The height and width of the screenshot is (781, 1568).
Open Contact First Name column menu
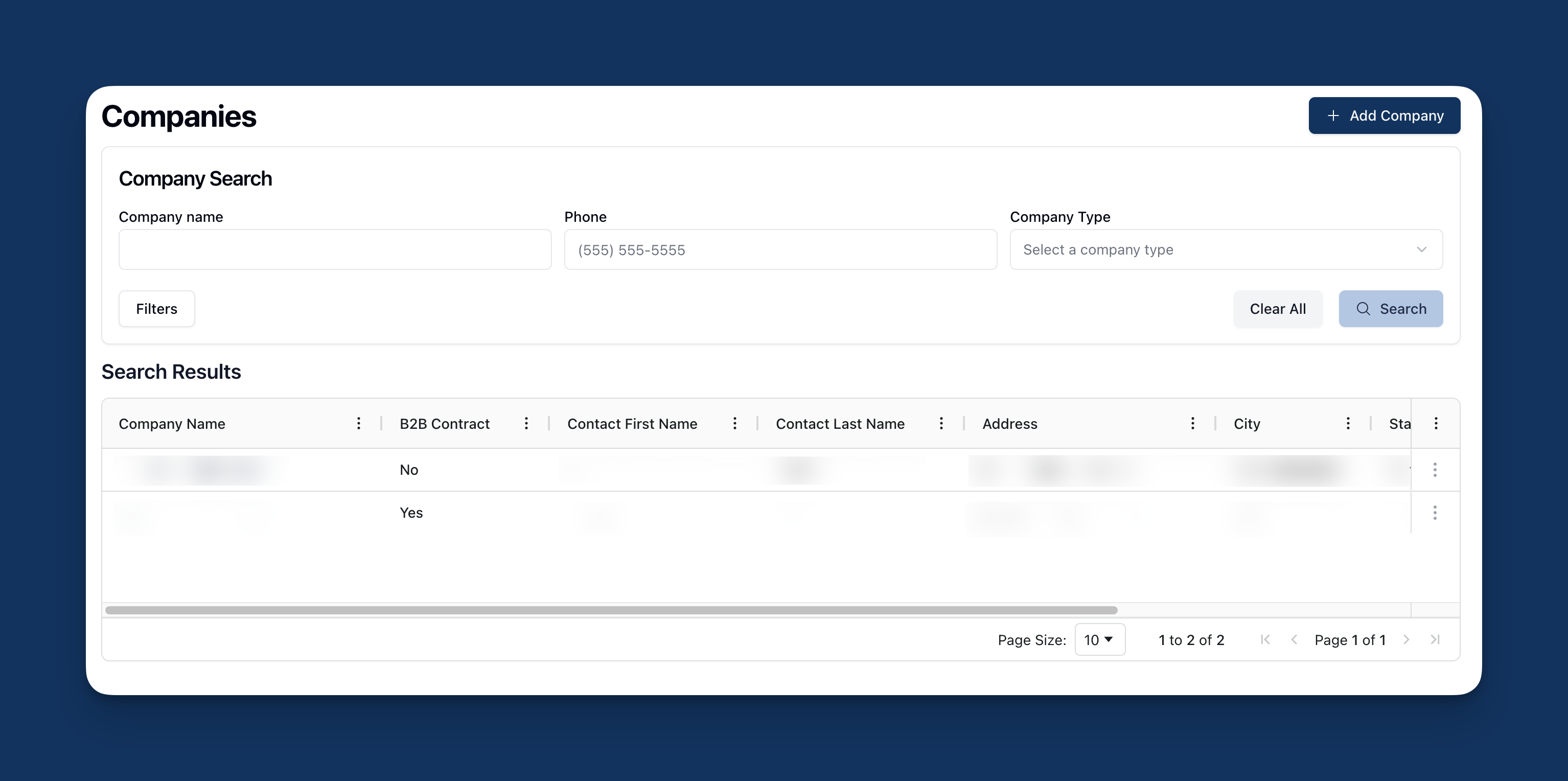735,423
